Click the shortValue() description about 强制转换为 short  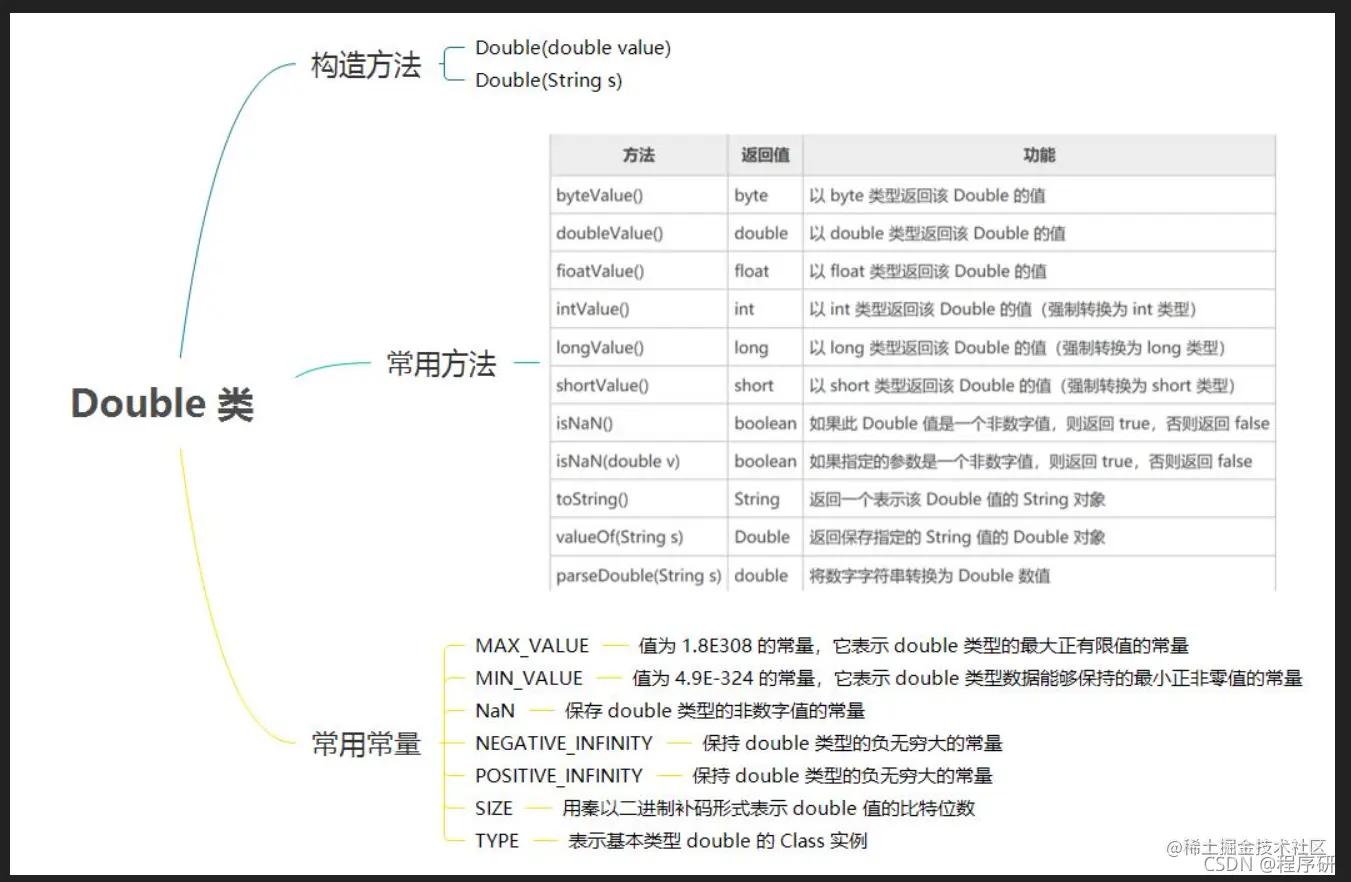[x=1023, y=385]
